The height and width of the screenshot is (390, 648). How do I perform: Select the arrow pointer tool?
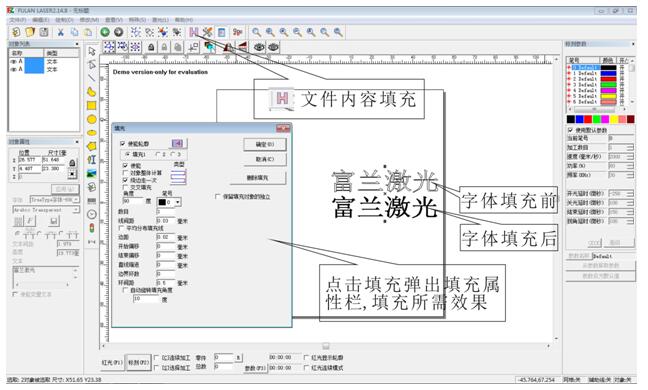click(92, 51)
